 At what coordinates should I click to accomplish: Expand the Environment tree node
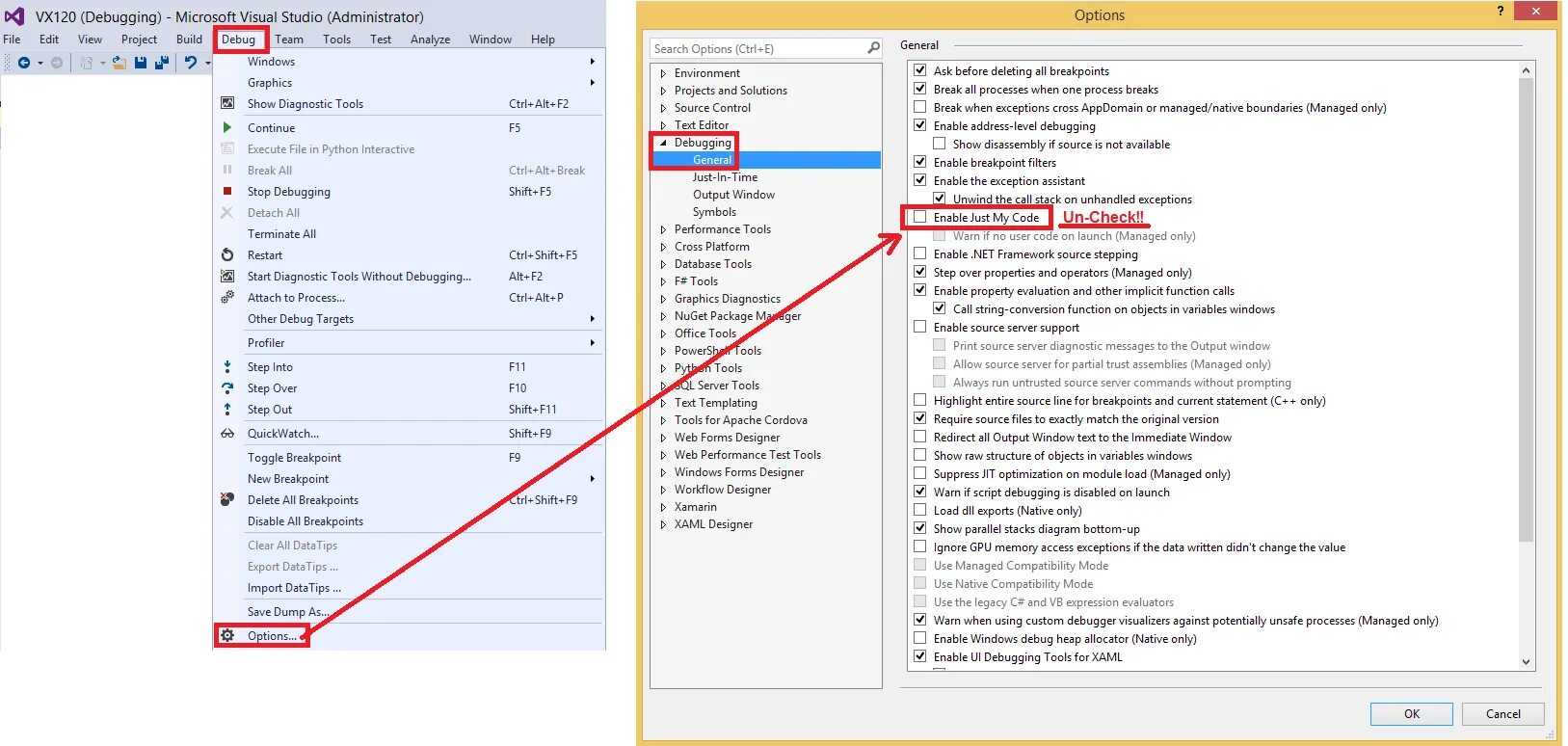663,73
